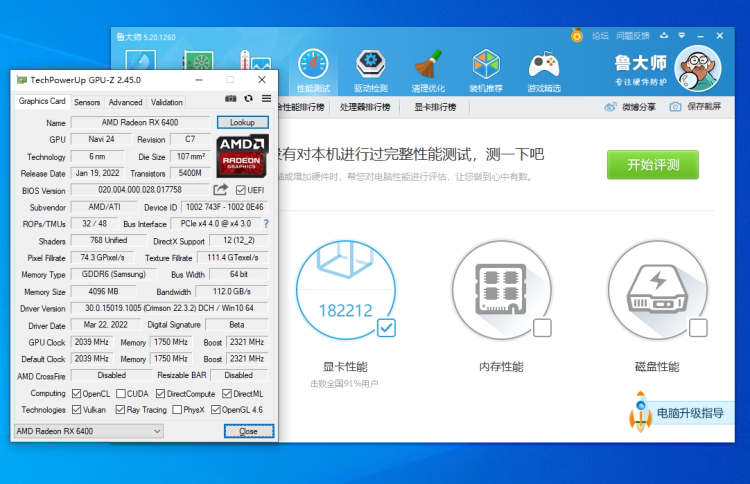Viewport: 750px width, 484px height.
Task: Toggle the Ray Tracing checkbox
Action: point(121,410)
